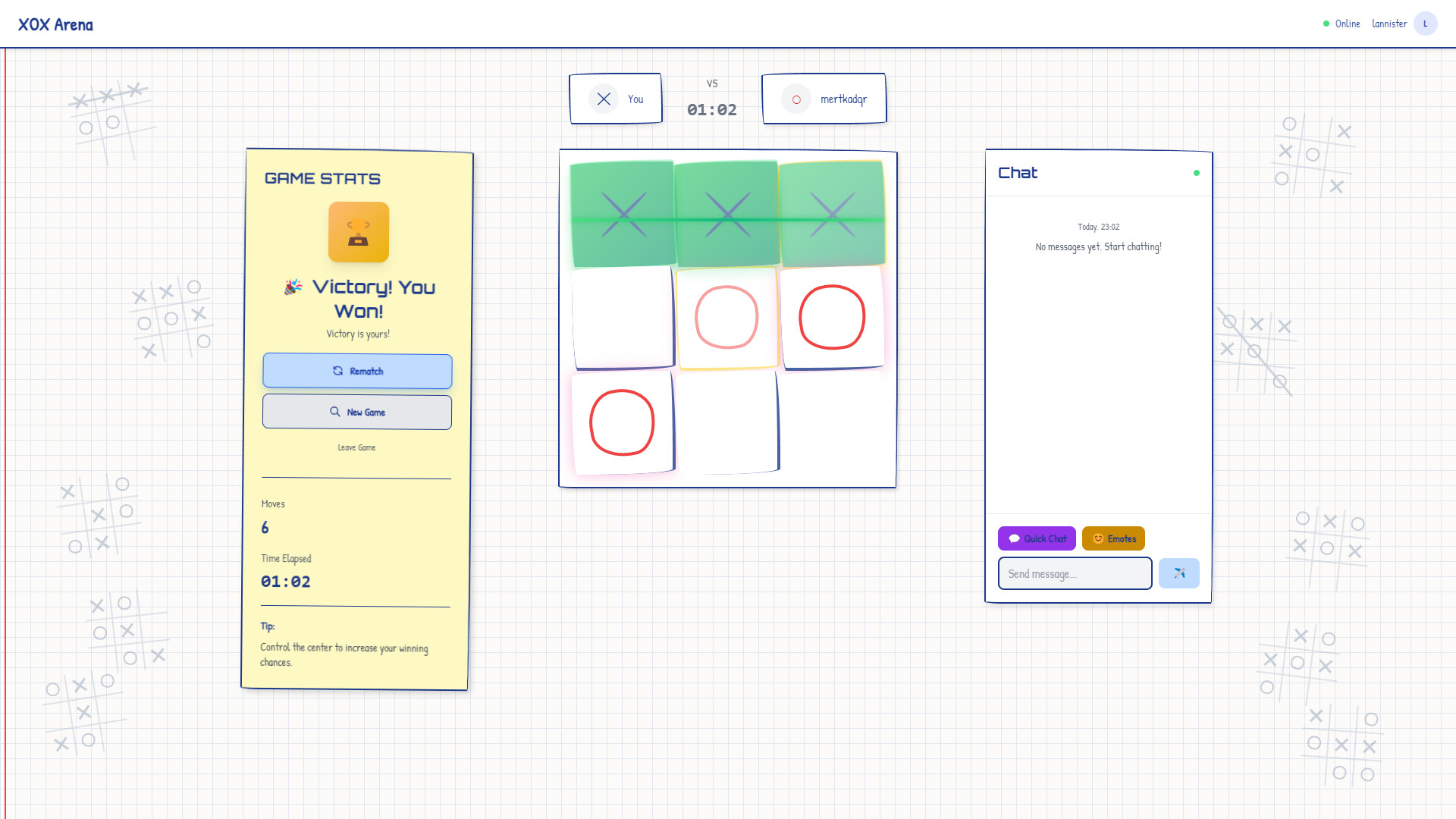The height and width of the screenshot is (819, 1456).
Task: Click the 01:02 match timer
Action: (x=711, y=109)
